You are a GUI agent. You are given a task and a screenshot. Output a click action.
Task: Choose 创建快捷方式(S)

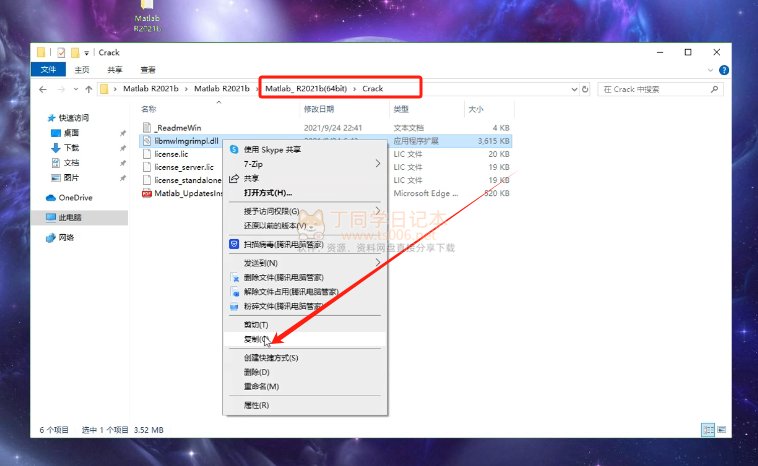click(x=305, y=358)
